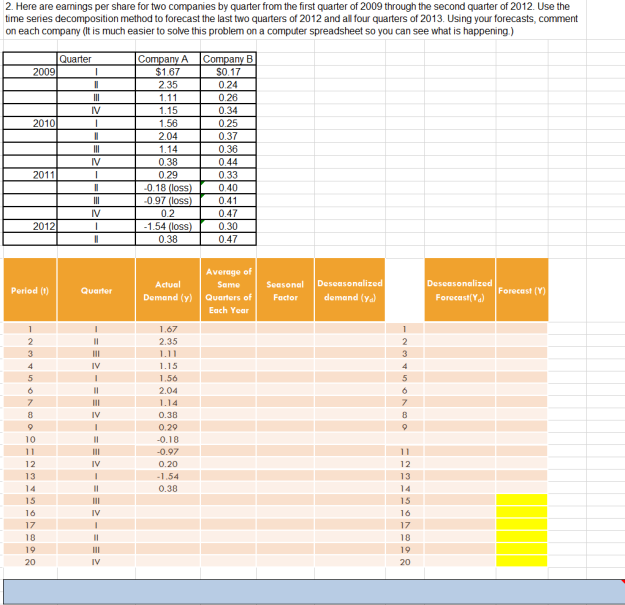
Task: Select the year '2009' cell
Action: pyautogui.click(x=30, y=72)
